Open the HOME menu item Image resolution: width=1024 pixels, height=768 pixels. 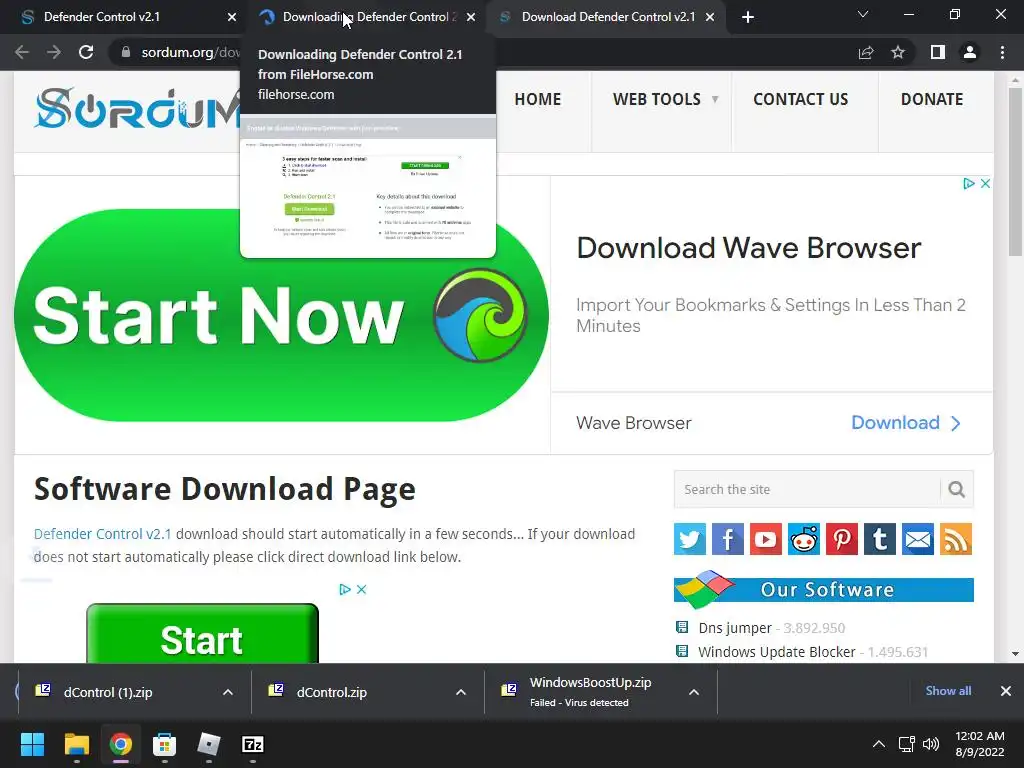click(537, 99)
